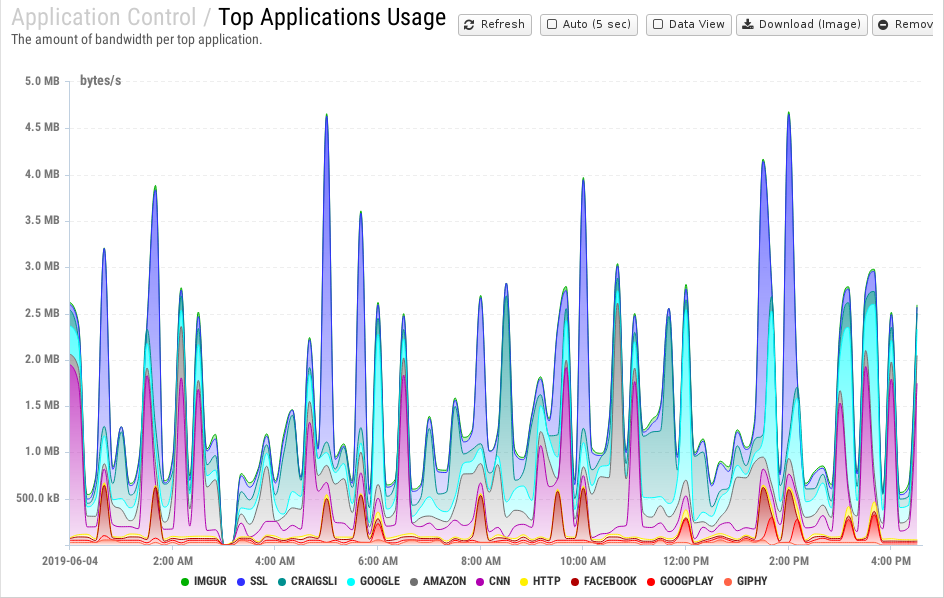Click the orange GIPHY legend dot
This screenshot has height=598, width=944.
coord(727,581)
